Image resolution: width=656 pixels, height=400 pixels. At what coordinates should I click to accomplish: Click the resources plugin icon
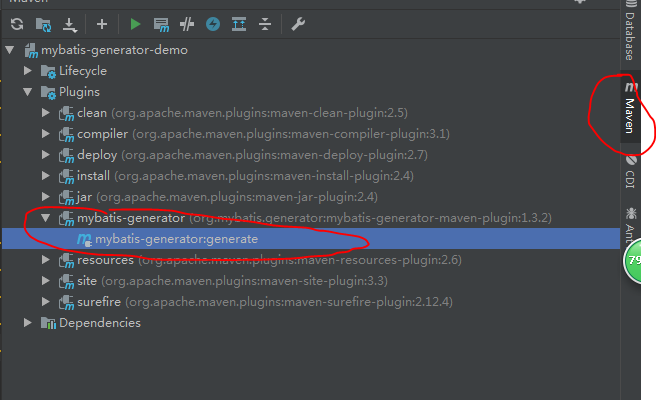pos(66,260)
